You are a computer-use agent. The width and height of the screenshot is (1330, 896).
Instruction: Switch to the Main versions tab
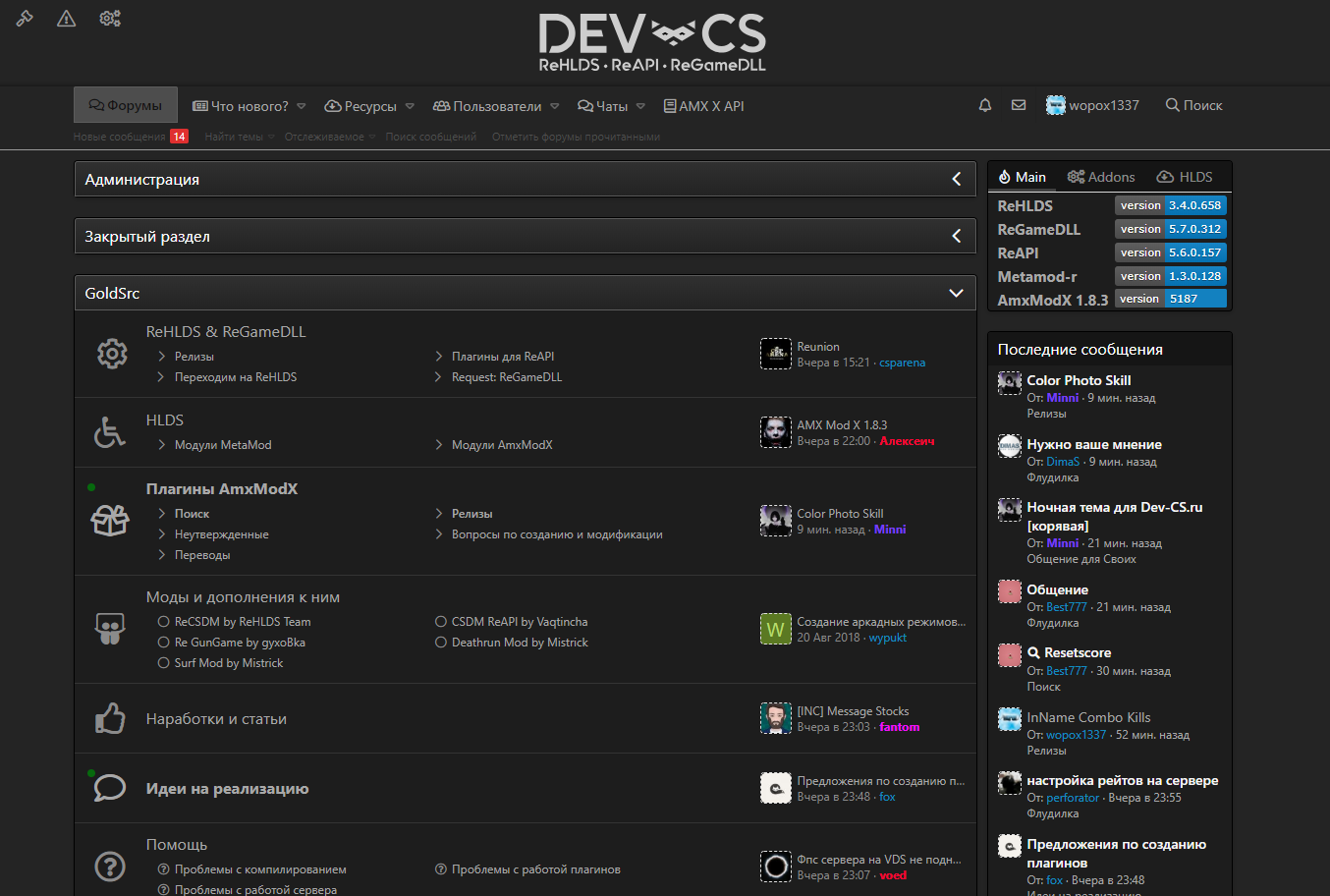pos(1022,177)
